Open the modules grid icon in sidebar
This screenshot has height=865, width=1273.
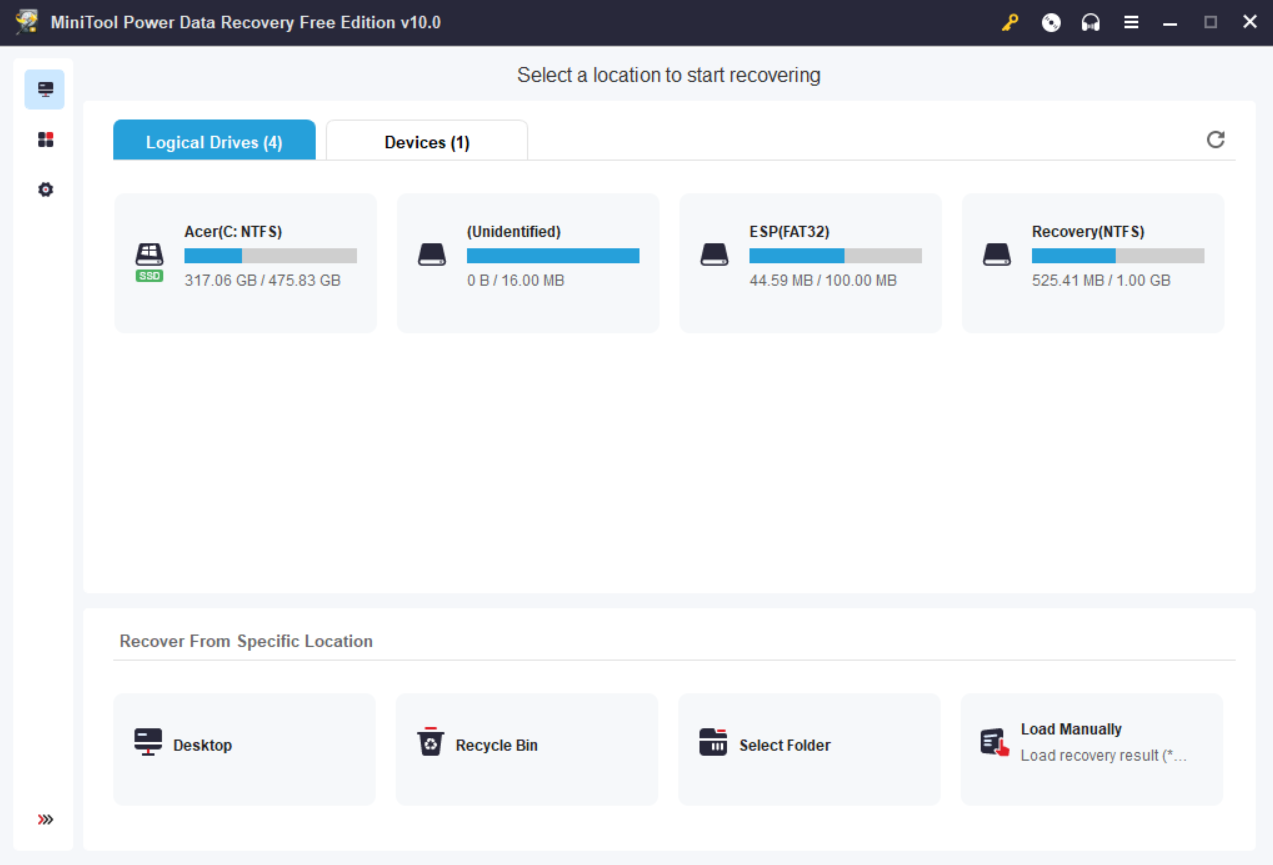tap(45, 139)
